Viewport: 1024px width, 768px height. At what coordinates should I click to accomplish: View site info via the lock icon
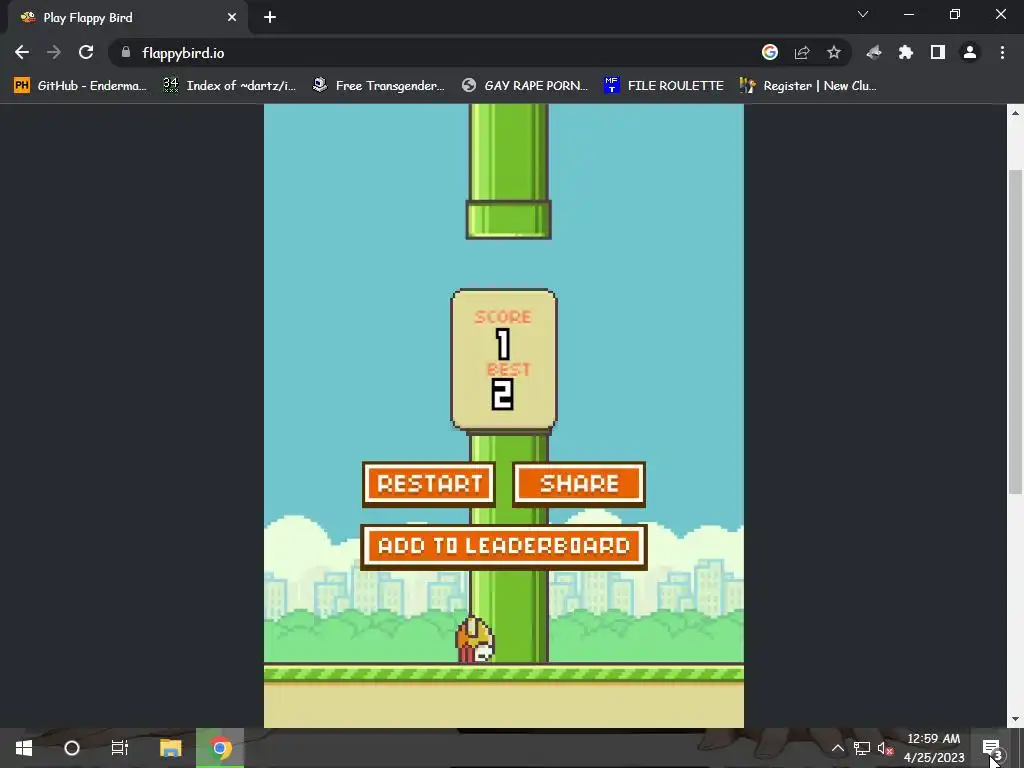[x=126, y=52]
